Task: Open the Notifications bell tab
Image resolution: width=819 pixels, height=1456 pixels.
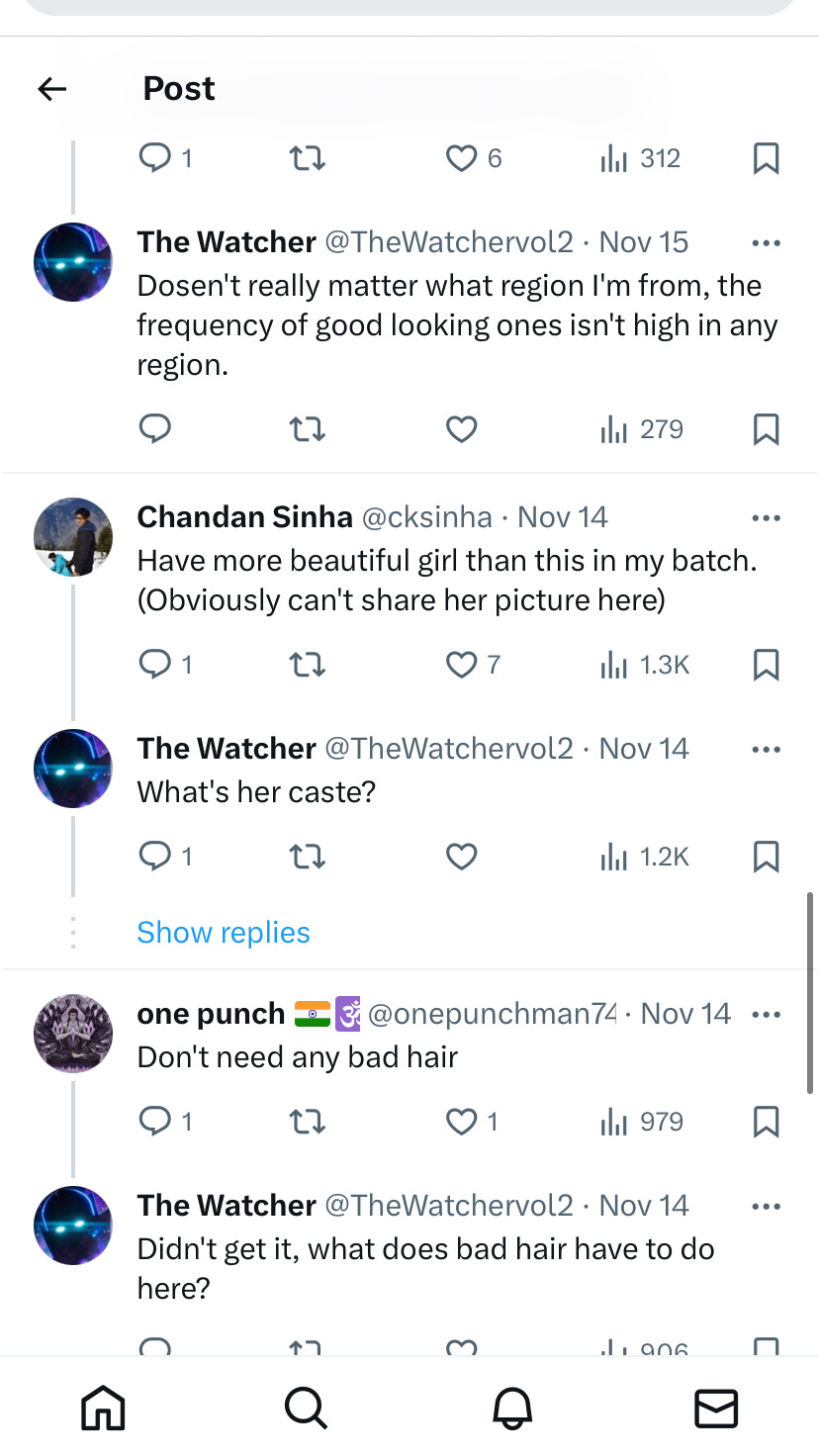Action: pos(512,1407)
